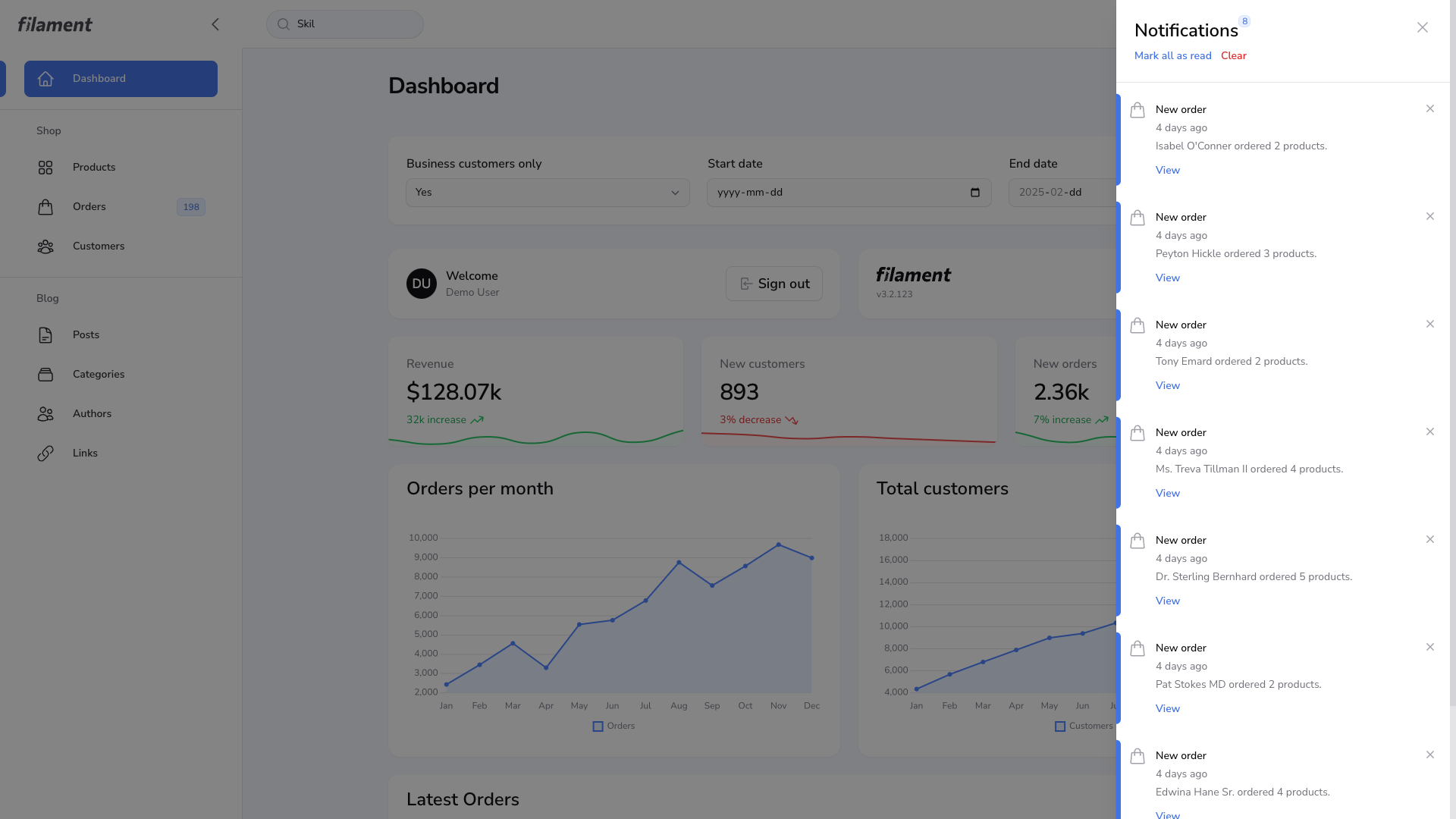Click the red Clear notifications link
The height and width of the screenshot is (819, 1456).
coord(1233,56)
